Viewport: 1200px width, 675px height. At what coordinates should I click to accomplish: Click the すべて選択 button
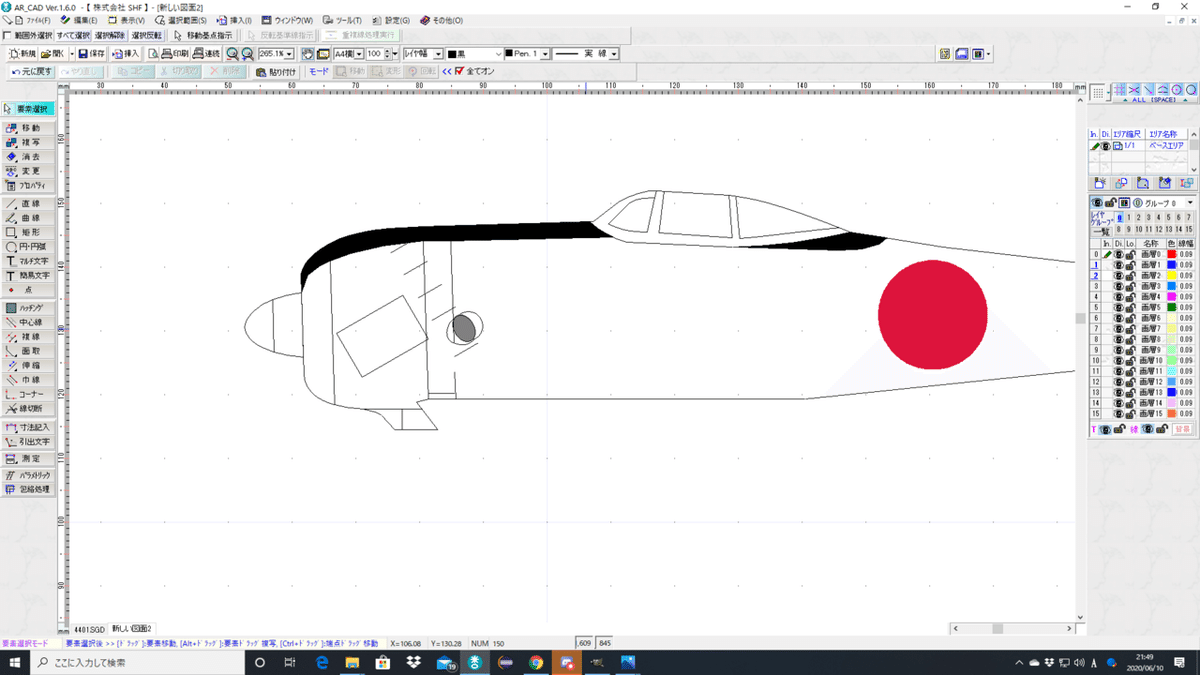(73, 35)
